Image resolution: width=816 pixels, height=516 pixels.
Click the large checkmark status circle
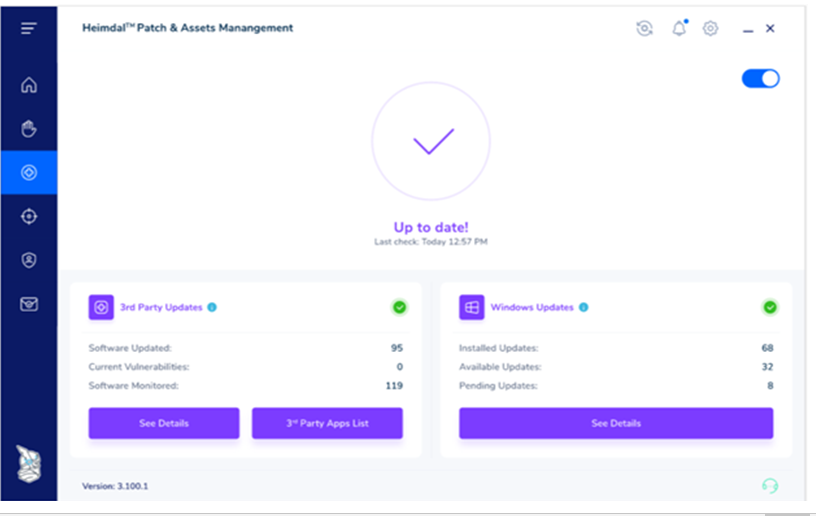431,141
